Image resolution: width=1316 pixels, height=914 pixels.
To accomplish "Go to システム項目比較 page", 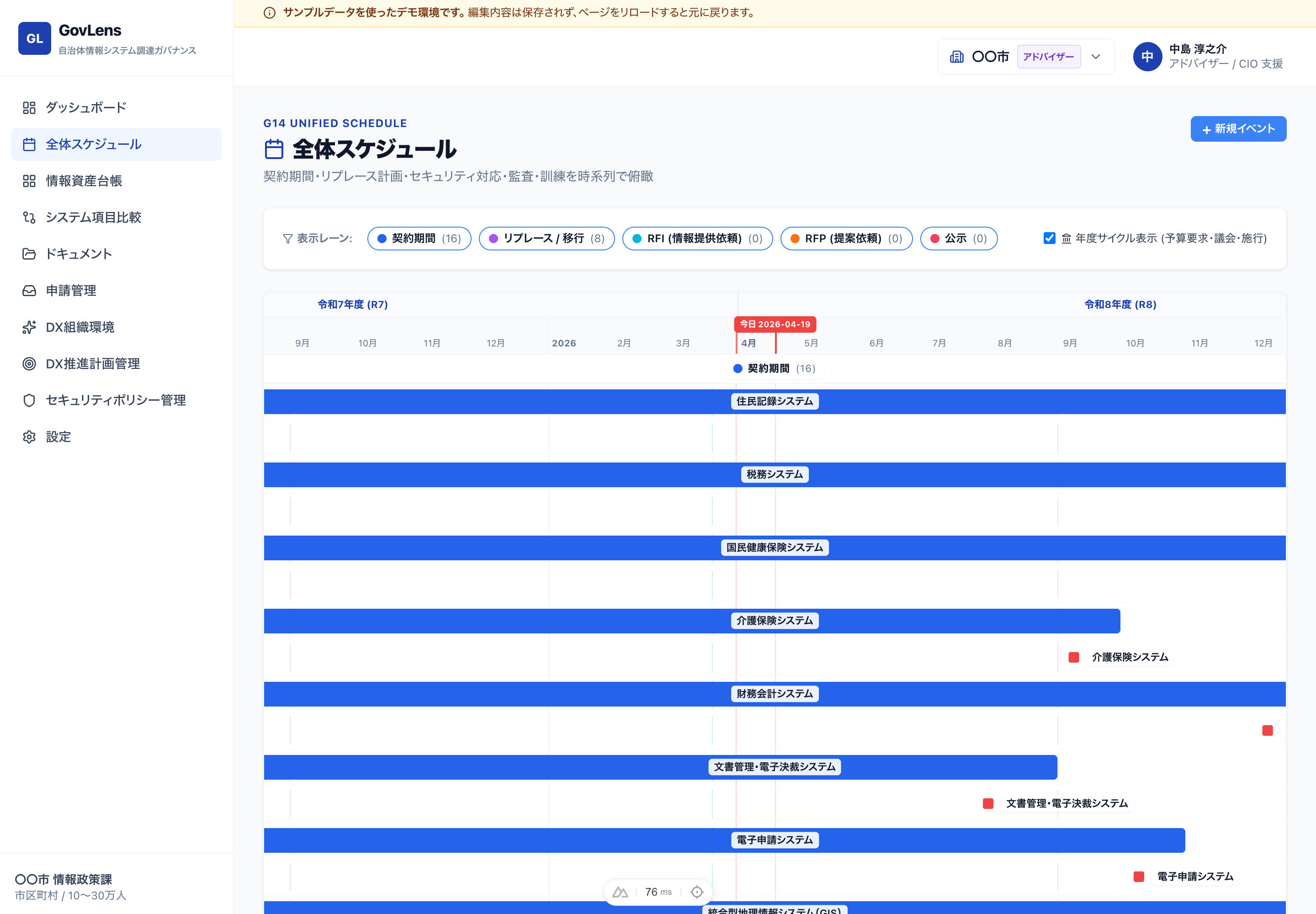I will pos(116,218).
